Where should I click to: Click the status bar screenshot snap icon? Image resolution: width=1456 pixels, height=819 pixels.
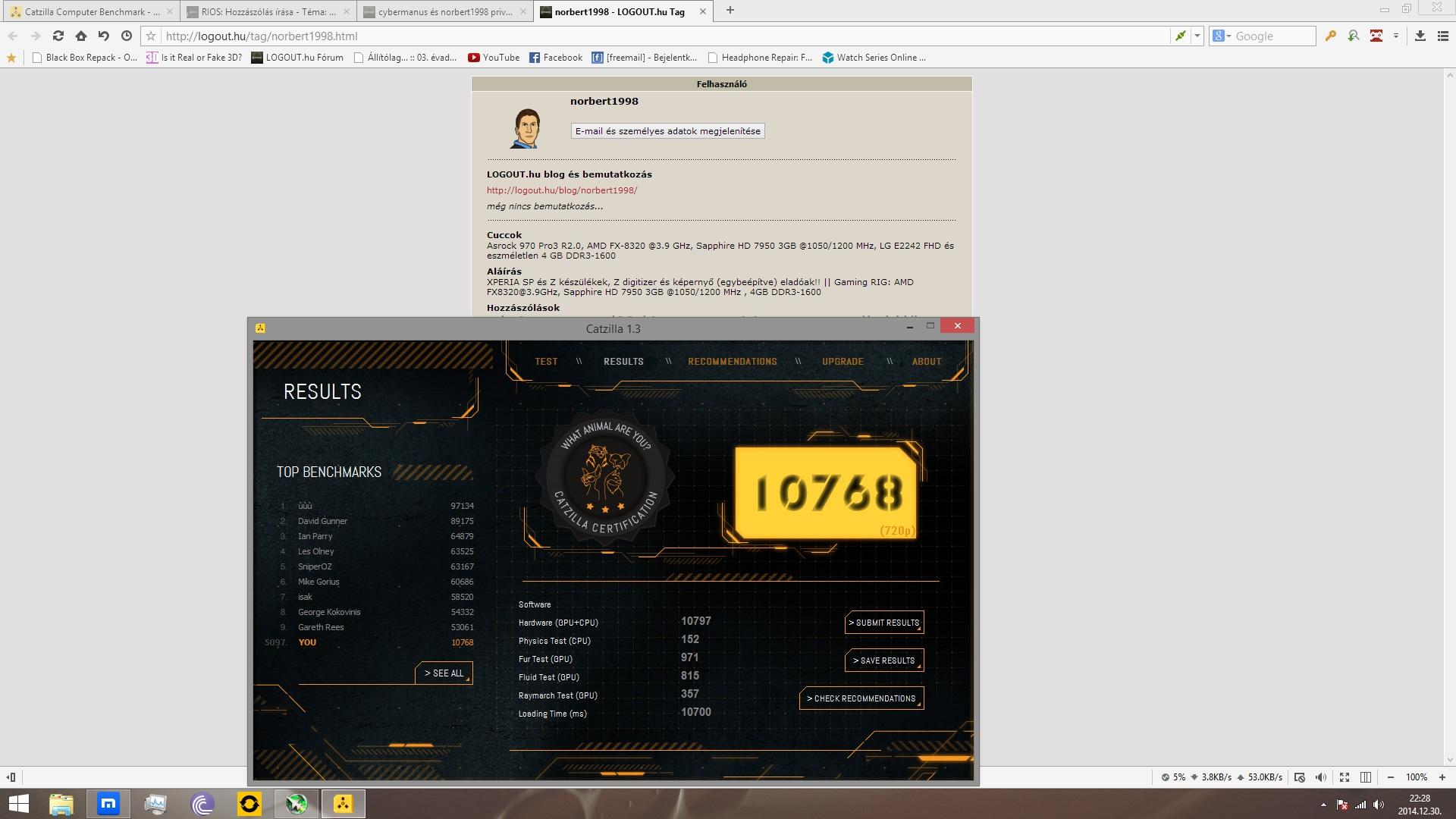click(1299, 777)
